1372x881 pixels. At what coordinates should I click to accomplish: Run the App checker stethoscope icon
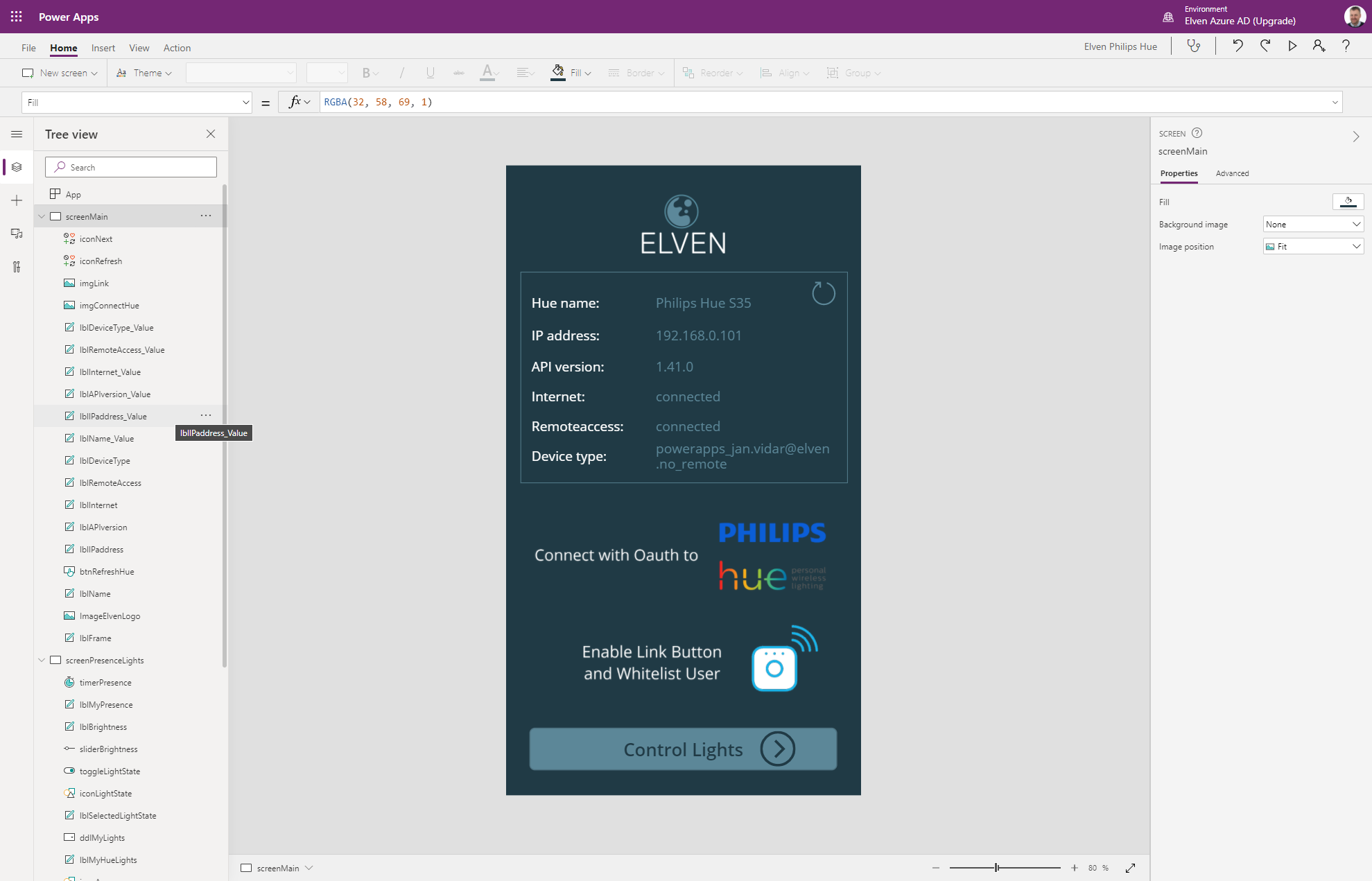[1193, 46]
